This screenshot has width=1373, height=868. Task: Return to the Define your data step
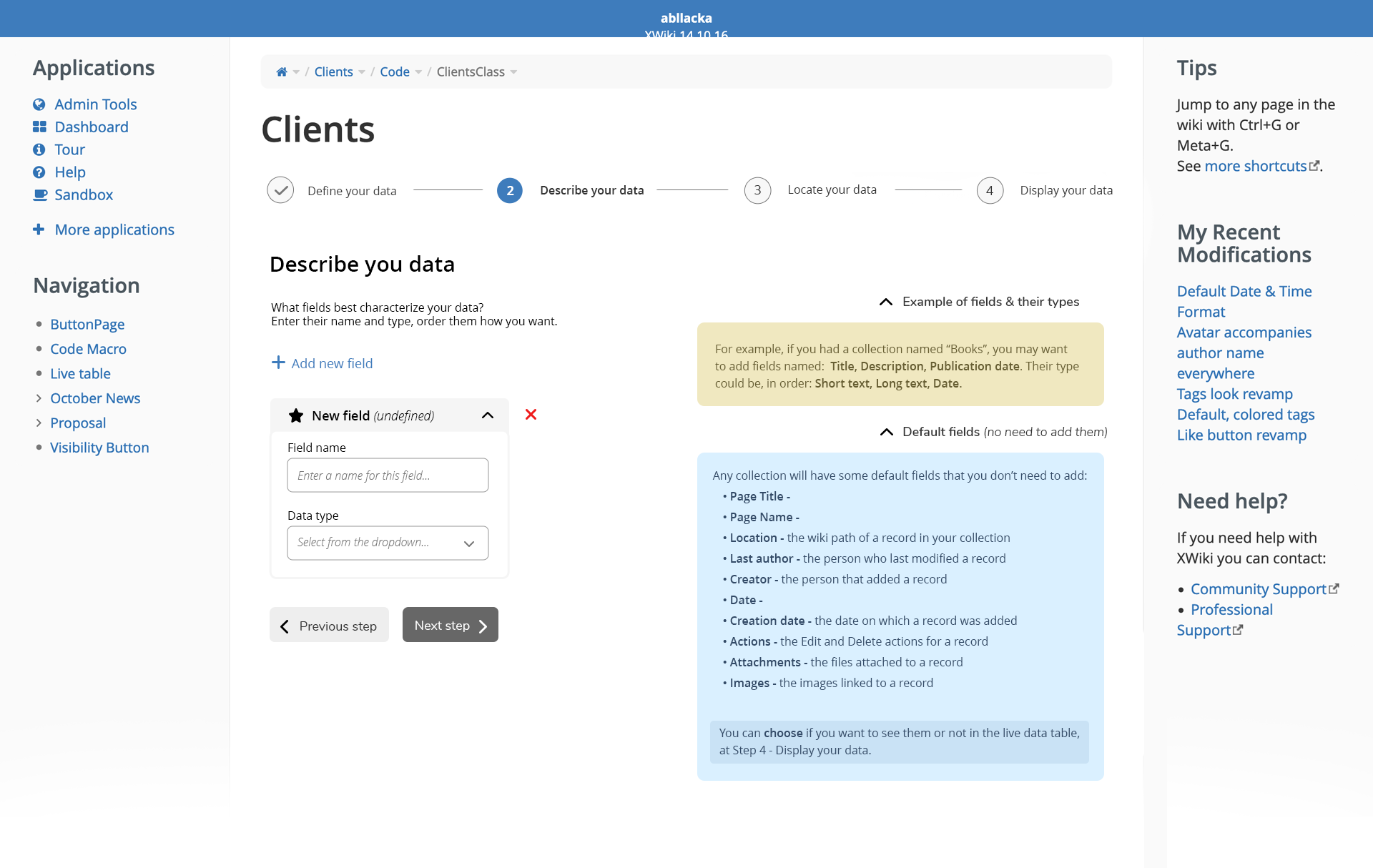tap(280, 190)
